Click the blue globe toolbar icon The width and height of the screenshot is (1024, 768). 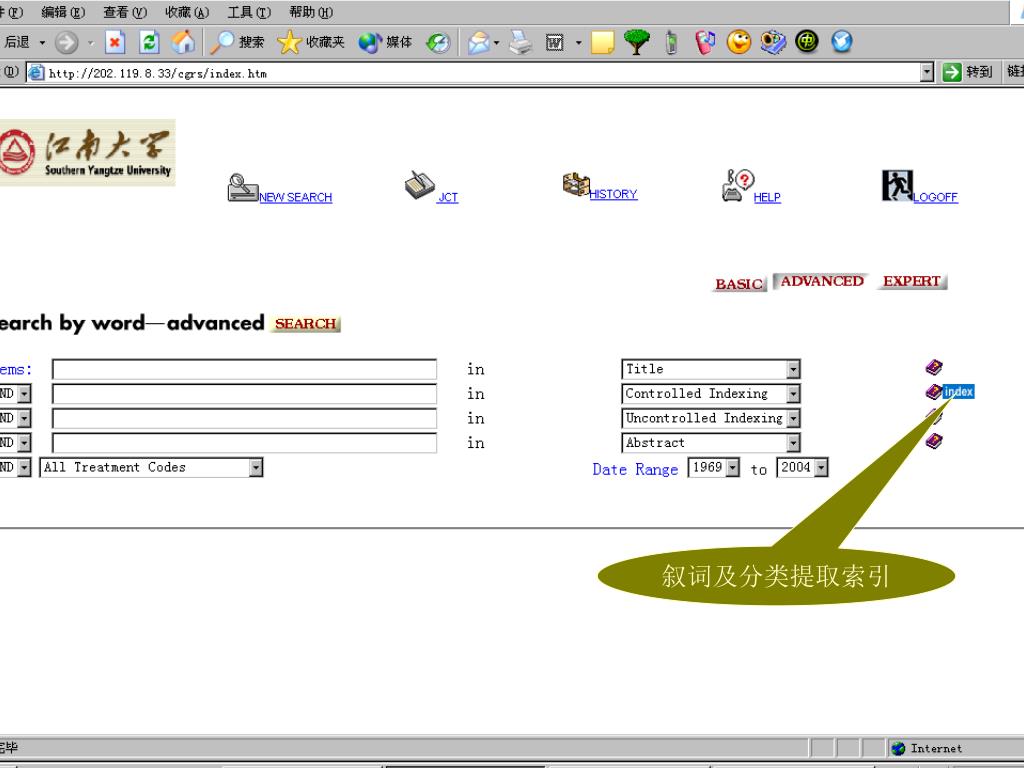pos(842,42)
